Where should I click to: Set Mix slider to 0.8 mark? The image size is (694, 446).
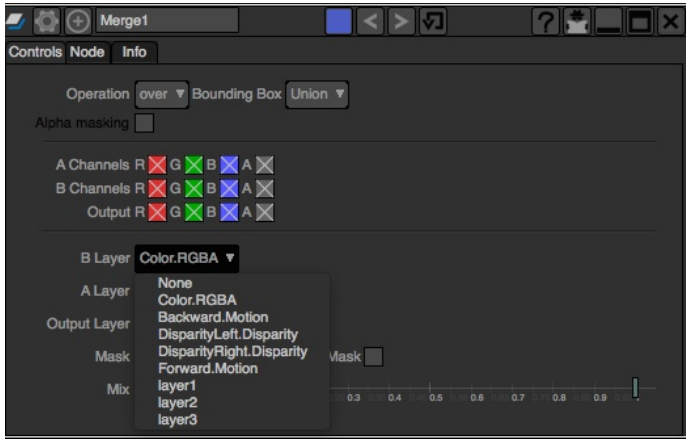553,388
